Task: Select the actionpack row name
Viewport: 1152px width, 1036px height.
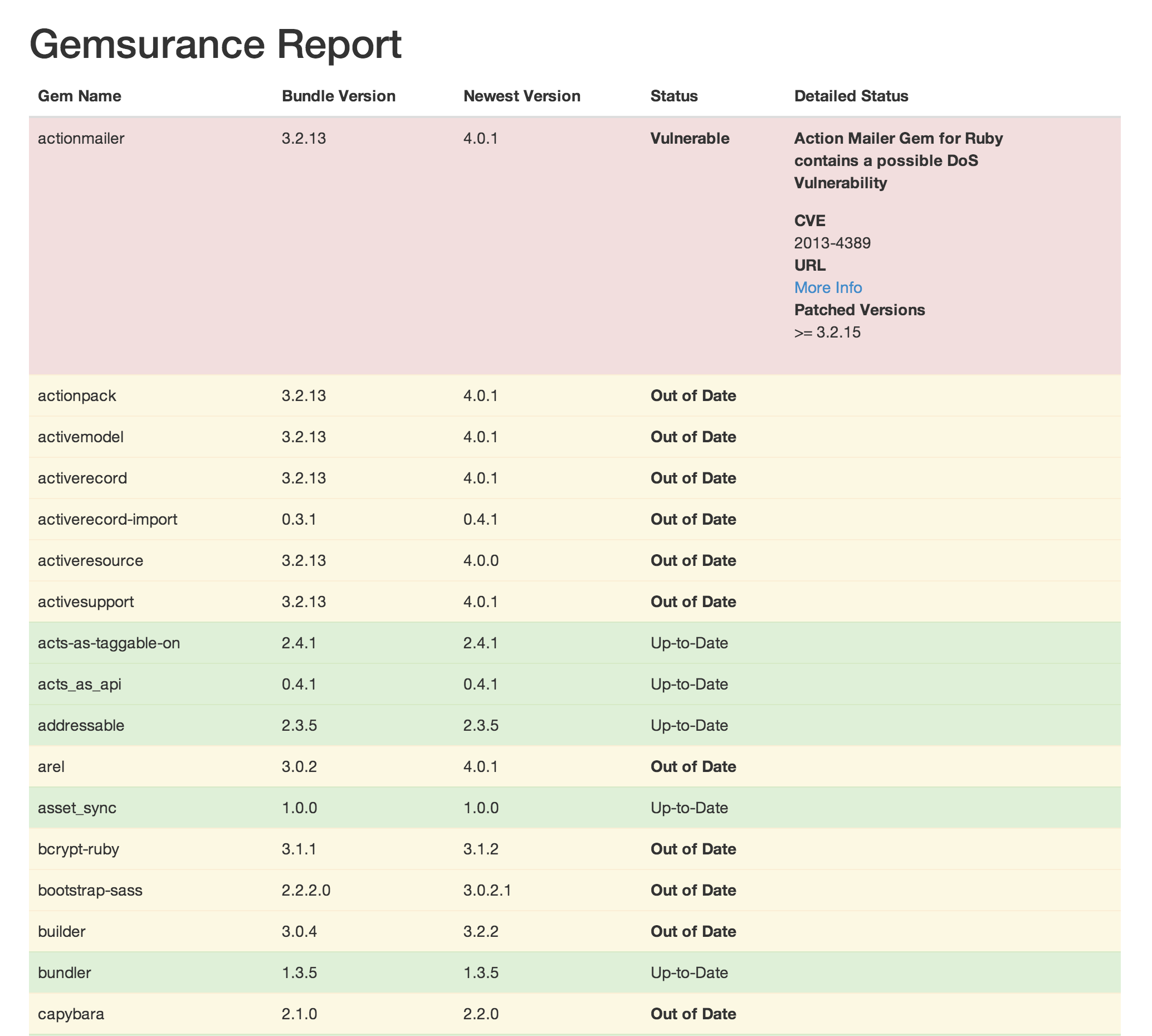Action: (x=77, y=395)
